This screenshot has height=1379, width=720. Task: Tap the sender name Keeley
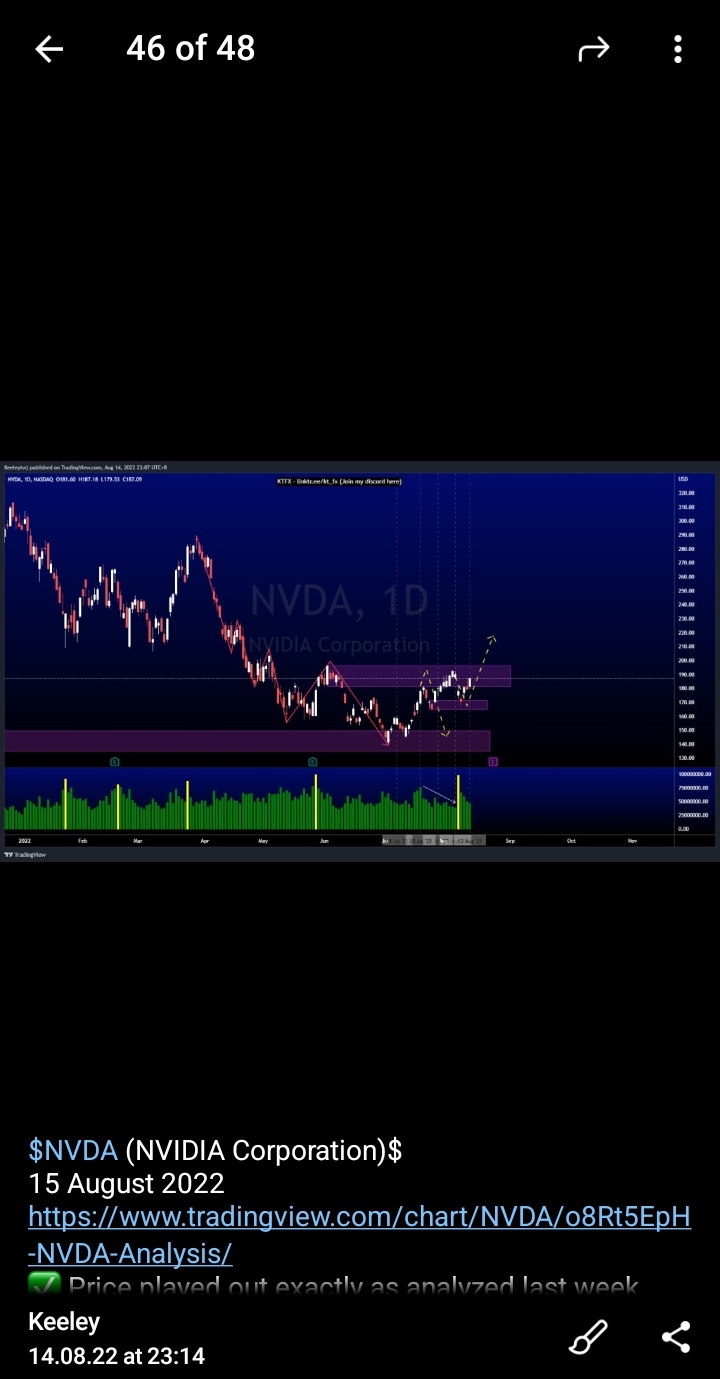tap(64, 1322)
